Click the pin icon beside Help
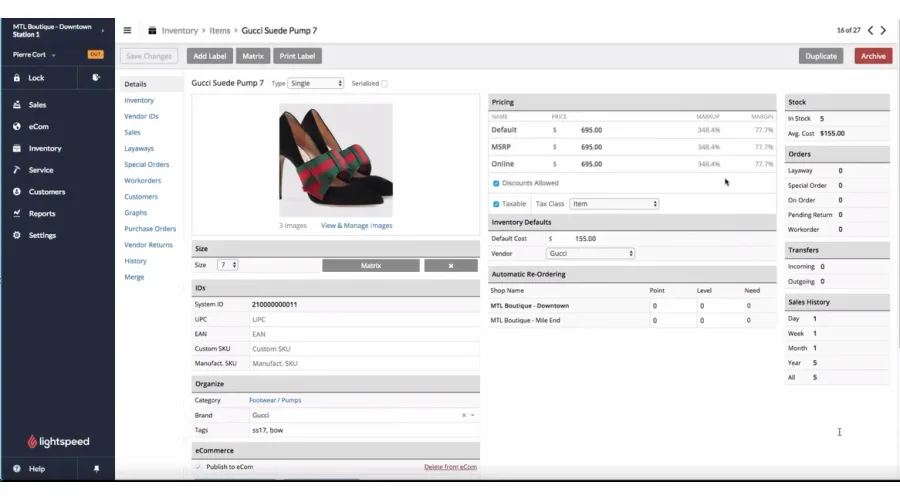Viewport: 900px width, 500px height. coord(96,468)
